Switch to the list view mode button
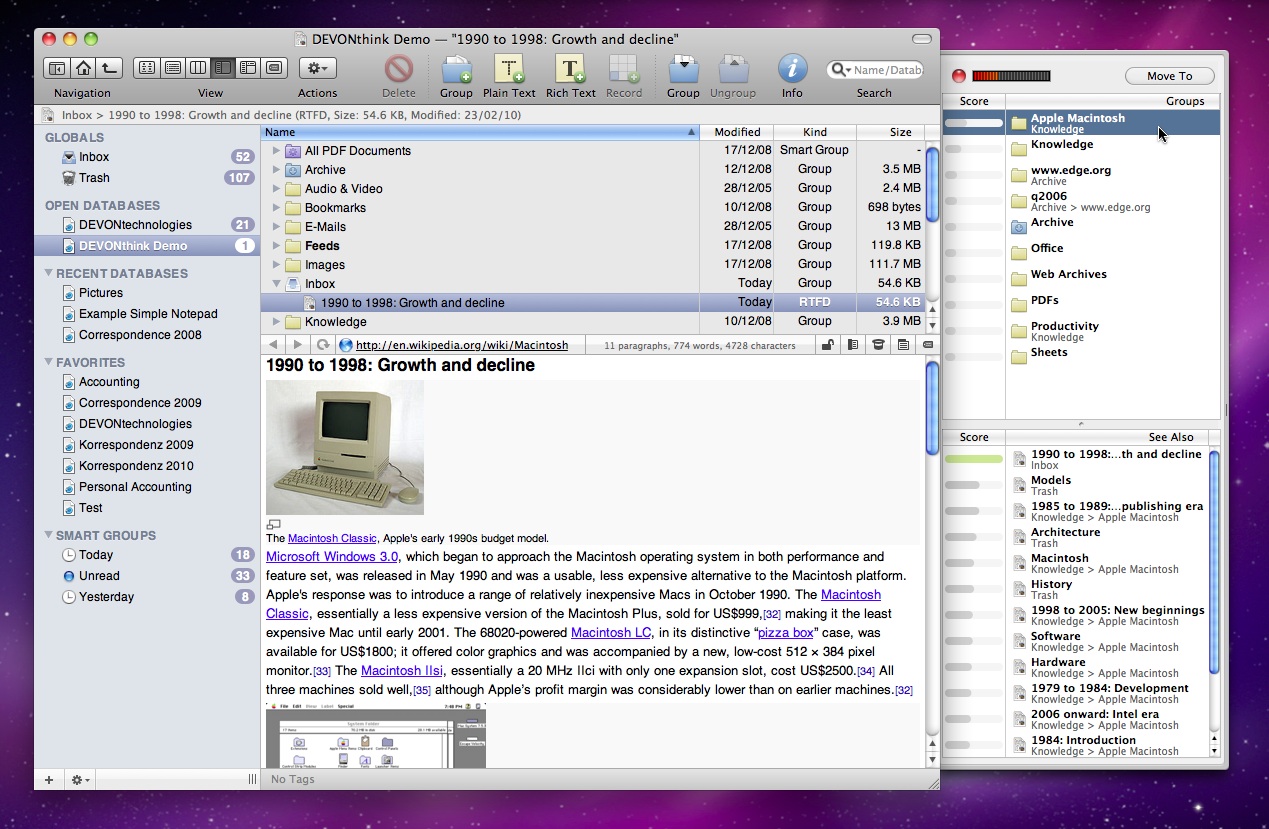This screenshot has width=1269, height=829. [172, 68]
